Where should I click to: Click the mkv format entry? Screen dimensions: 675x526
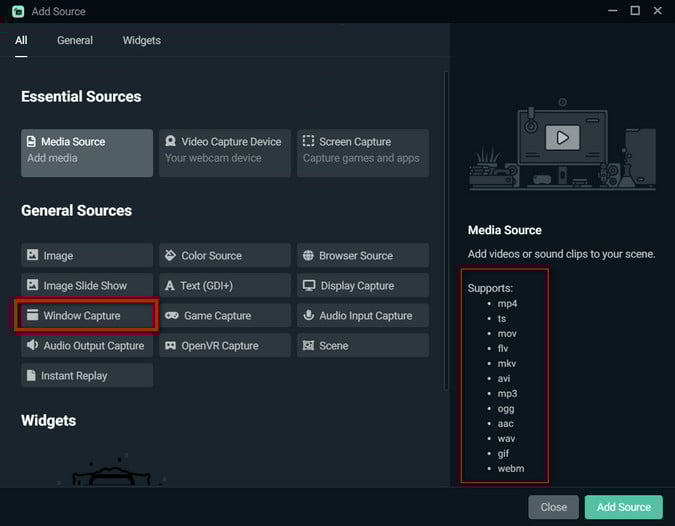click(507, 363)
